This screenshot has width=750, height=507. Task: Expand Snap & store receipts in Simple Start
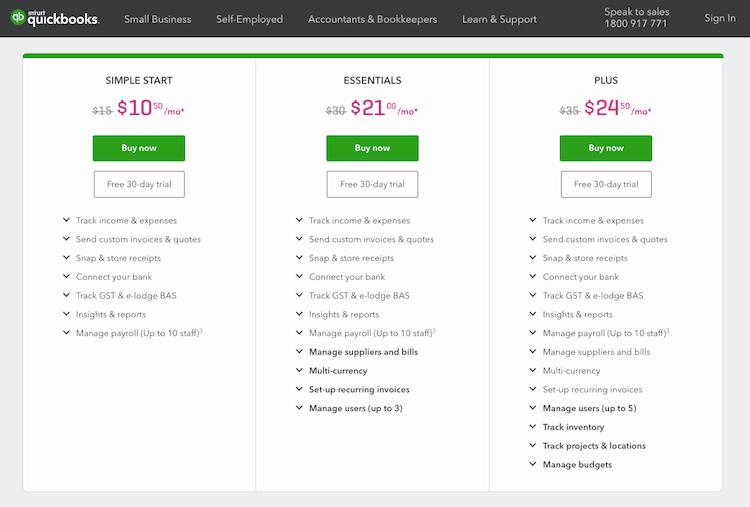tap(66, 258)
